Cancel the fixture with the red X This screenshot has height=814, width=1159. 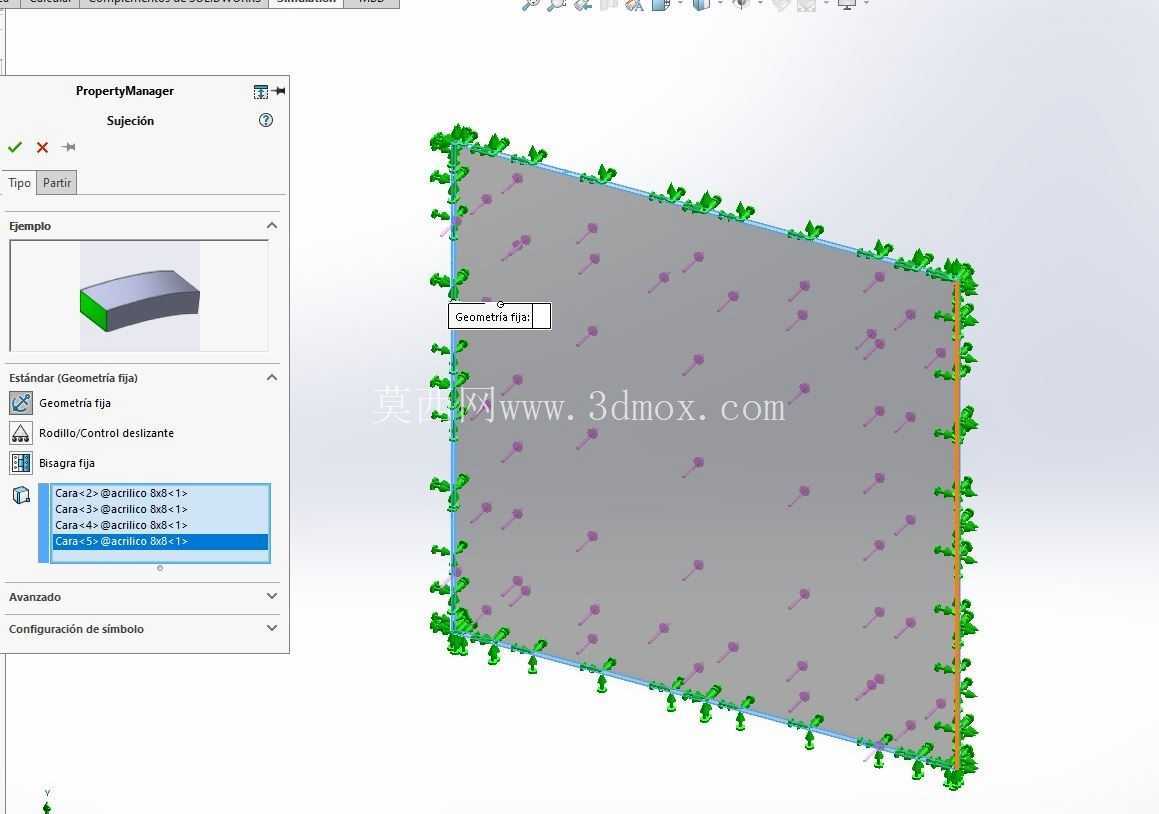click(x=42, y=147)
